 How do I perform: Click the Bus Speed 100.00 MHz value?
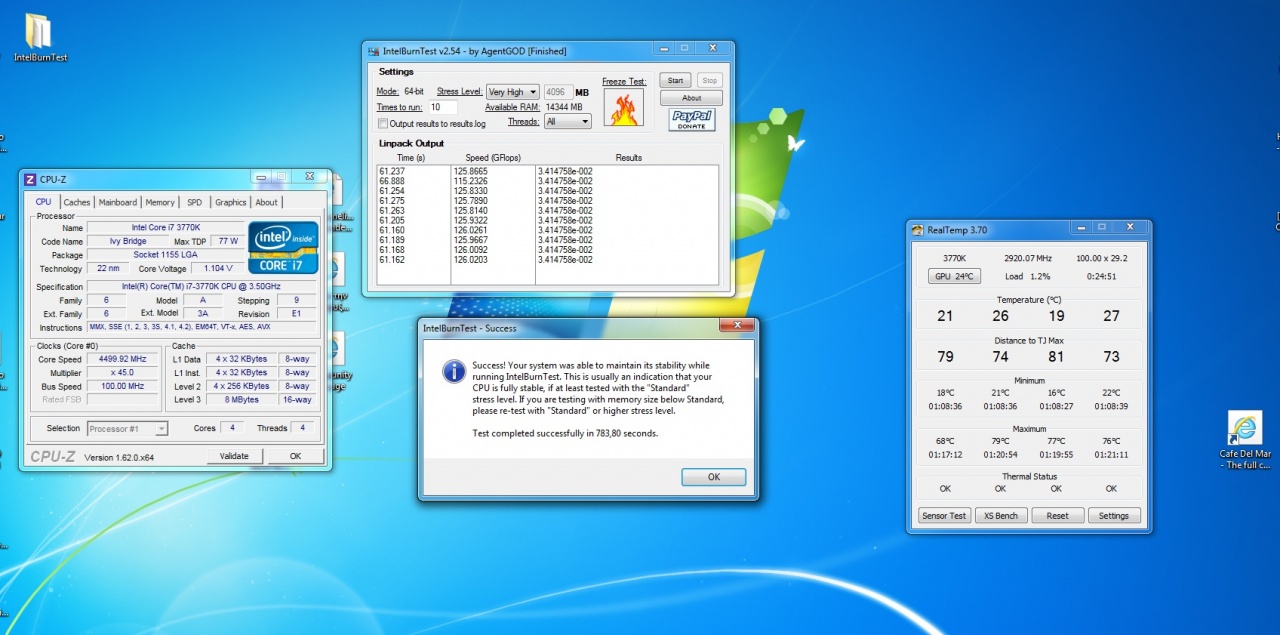coord(123,386)
